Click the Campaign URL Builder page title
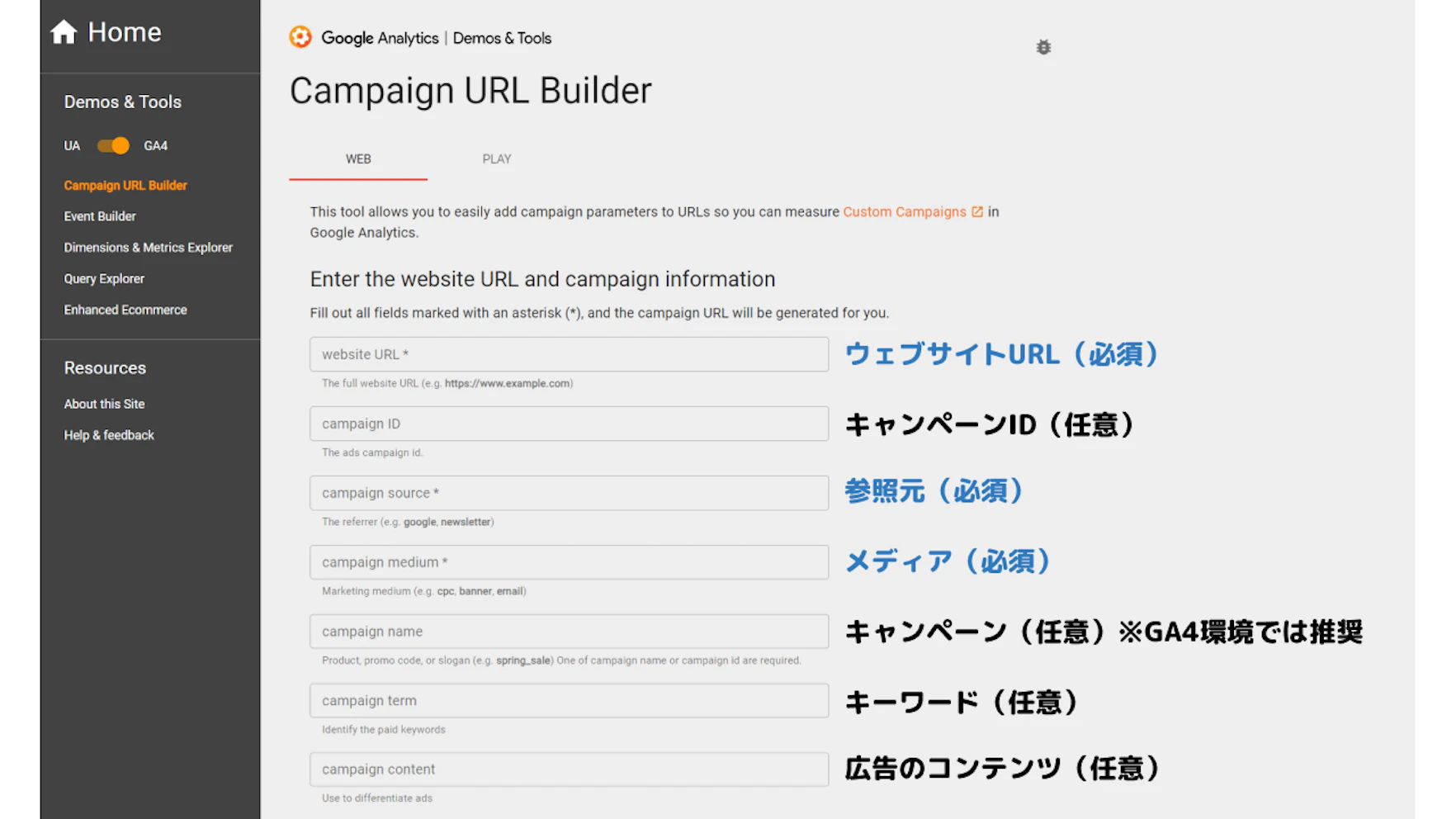Screen dimensions: 1456x819 [x=470, y=91]
